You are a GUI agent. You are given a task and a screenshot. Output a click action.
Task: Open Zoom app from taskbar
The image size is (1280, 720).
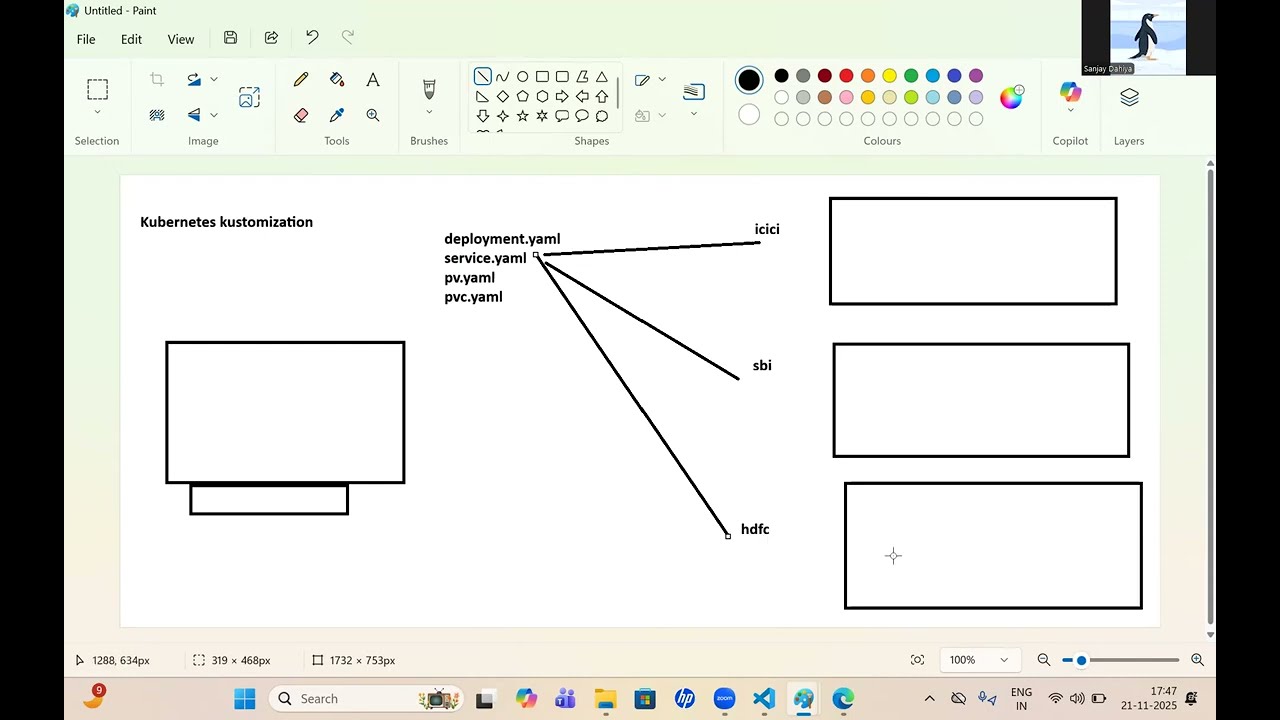[725, 699]
